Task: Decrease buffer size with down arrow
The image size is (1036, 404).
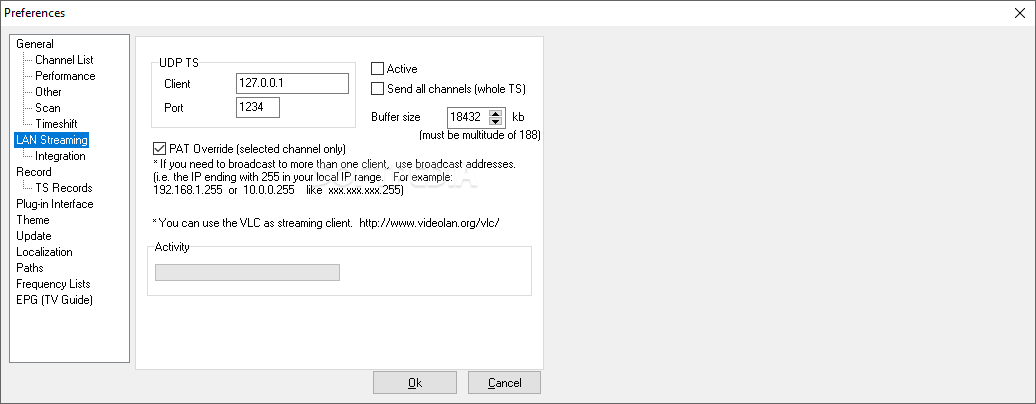Action: [494, 121]
